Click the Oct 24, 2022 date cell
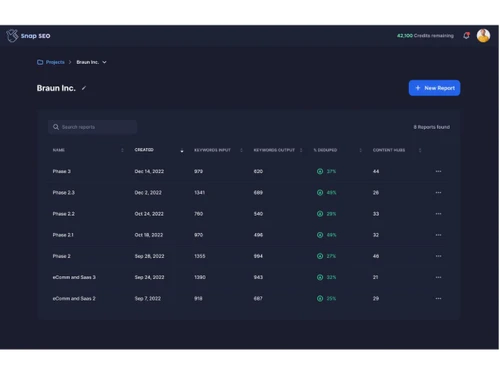500x375 pixels. point(149,214)
